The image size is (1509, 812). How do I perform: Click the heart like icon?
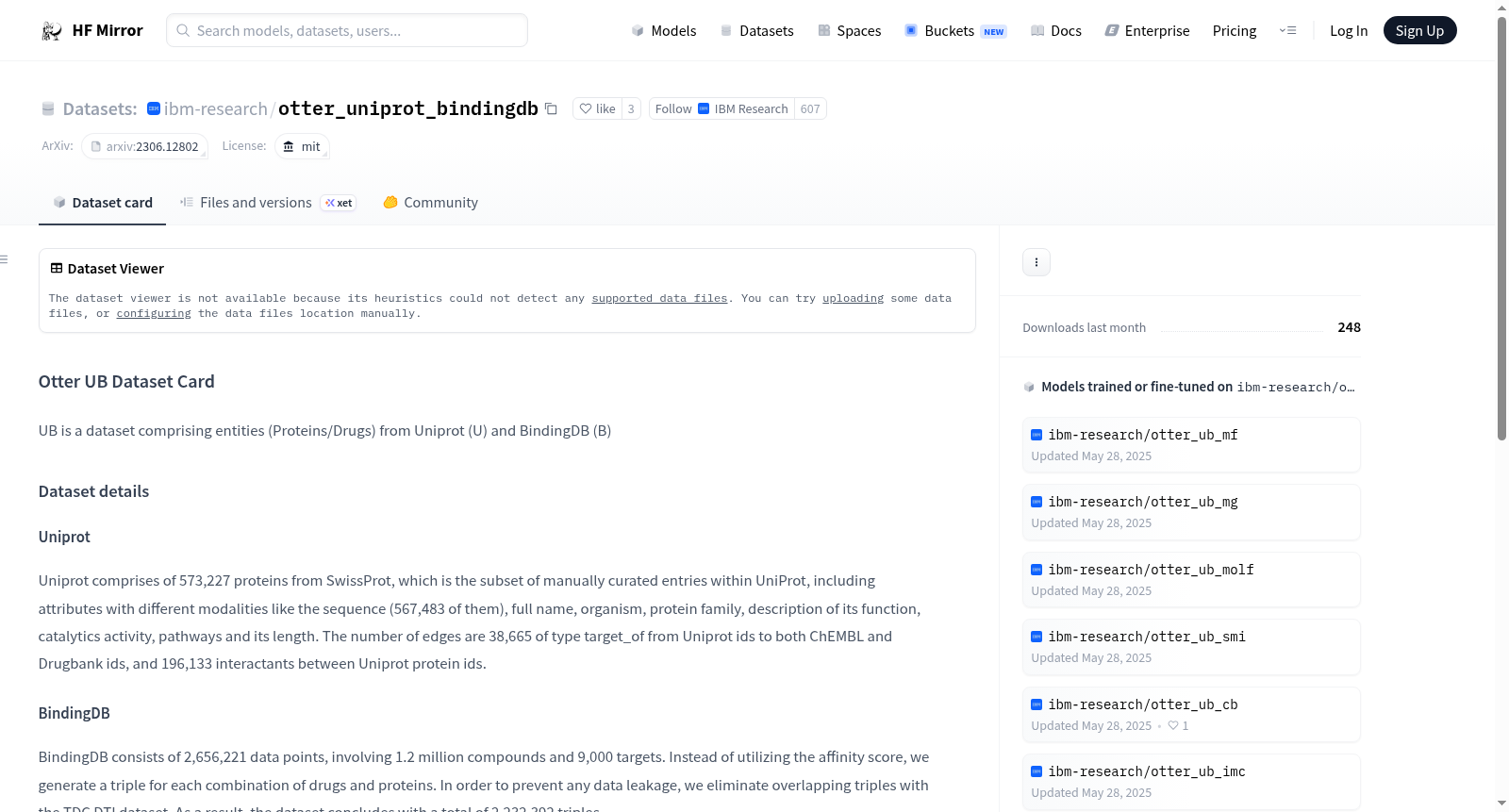(x=586, y=109)
